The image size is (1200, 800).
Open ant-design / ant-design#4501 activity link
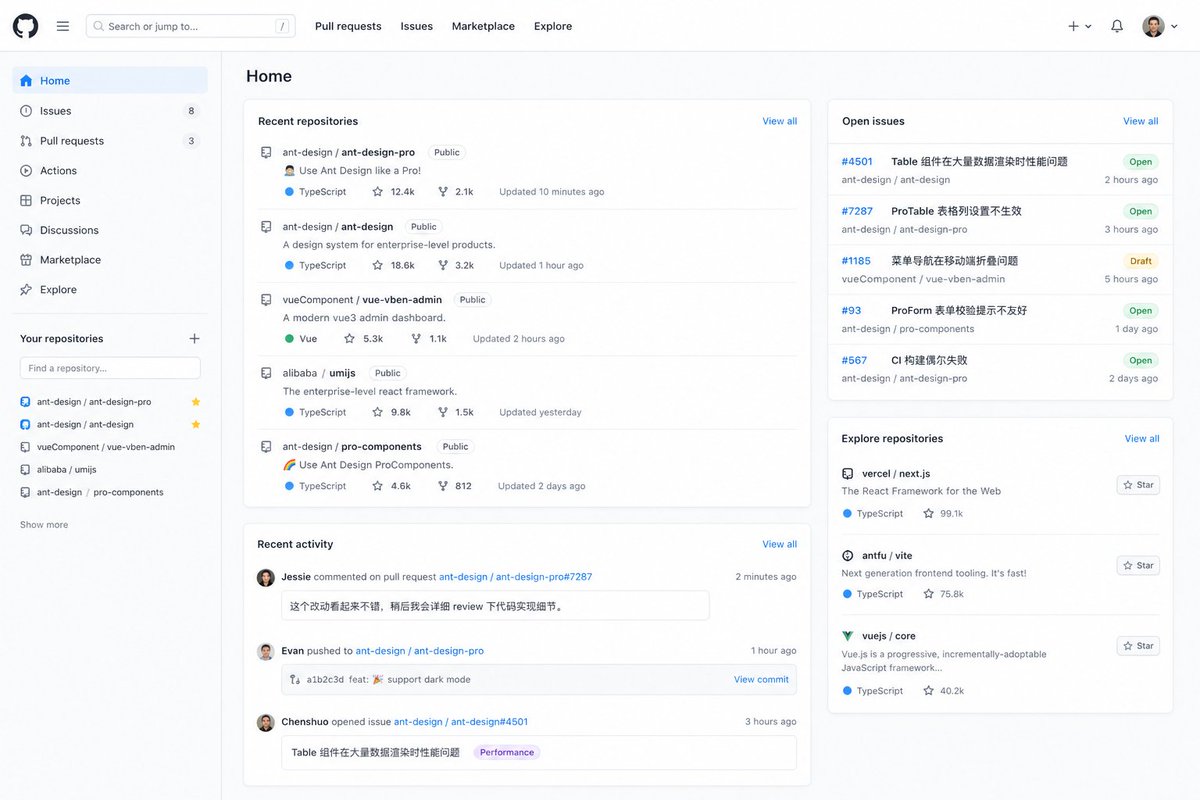point(461,722)
